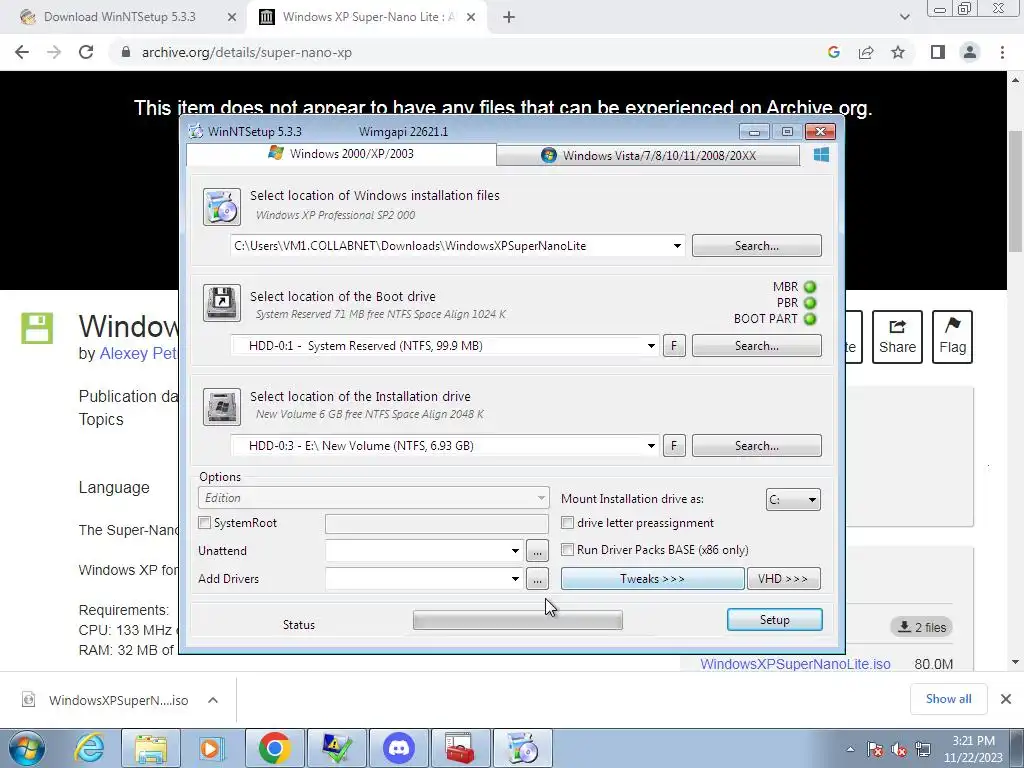Switch to Windows 2000/XP/2003 tab
Viewport: 1024px width, 768px height.
point(342,154)
